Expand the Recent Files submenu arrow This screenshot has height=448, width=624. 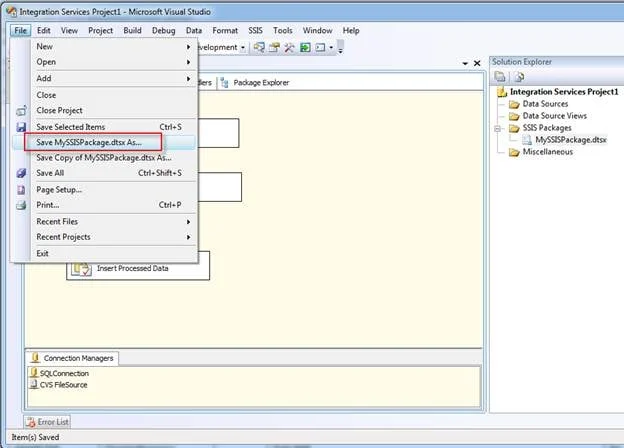coord(188,222)
